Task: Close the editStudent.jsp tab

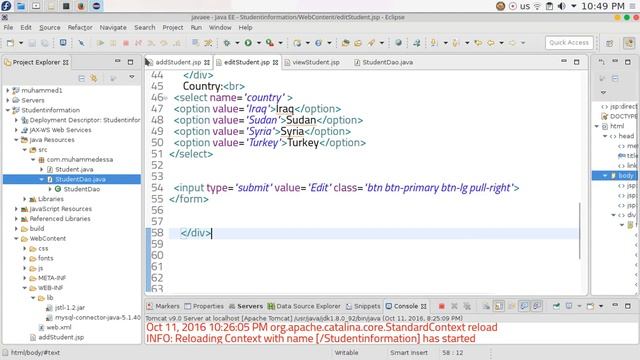Action: pos(276,62)
